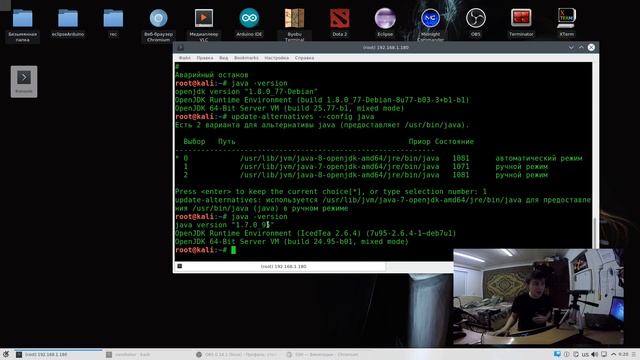
Task: Open the Chromium web browser desktop icon
Action: [158, 24]
